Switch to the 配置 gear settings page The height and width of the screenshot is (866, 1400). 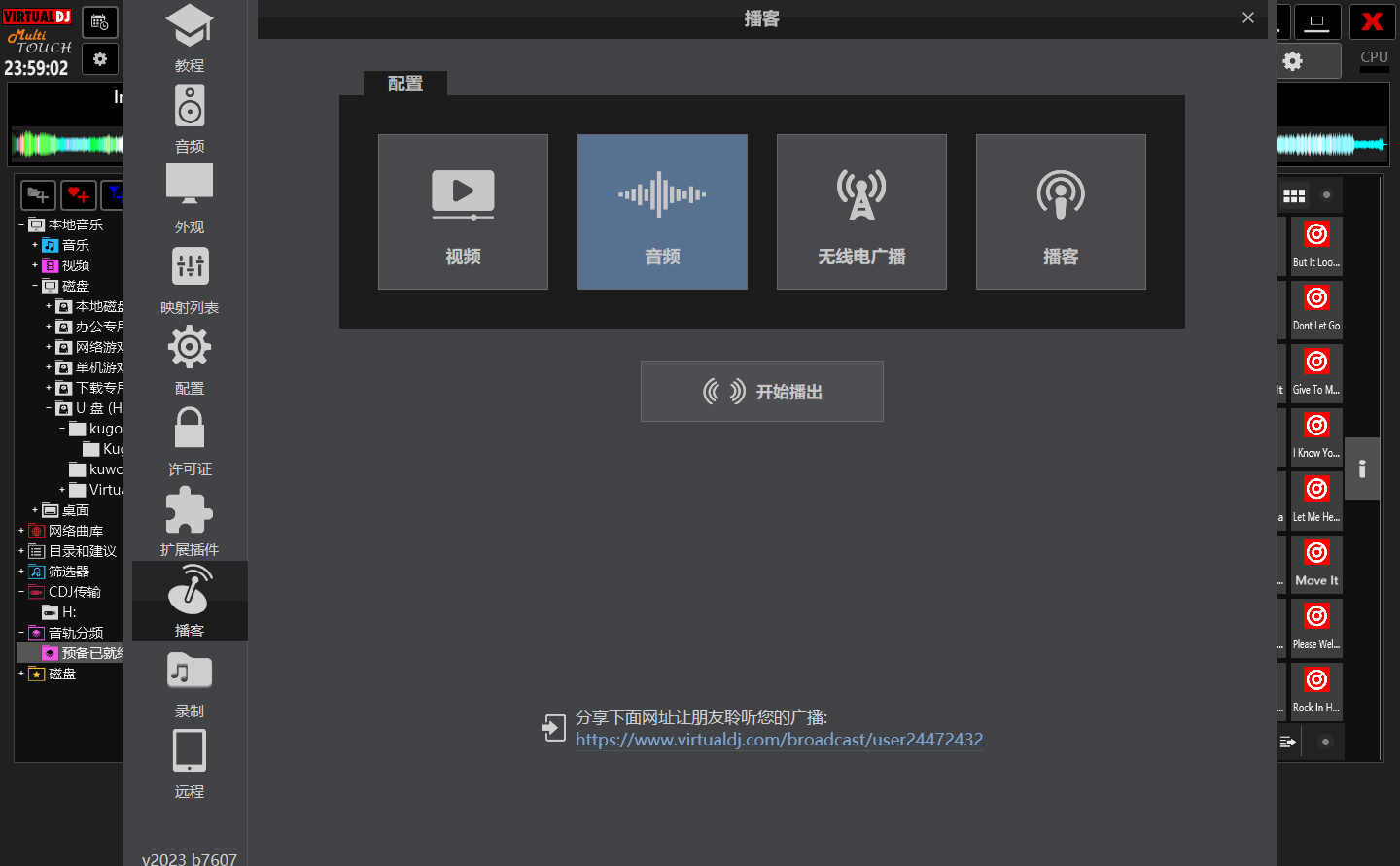[190, 360]
